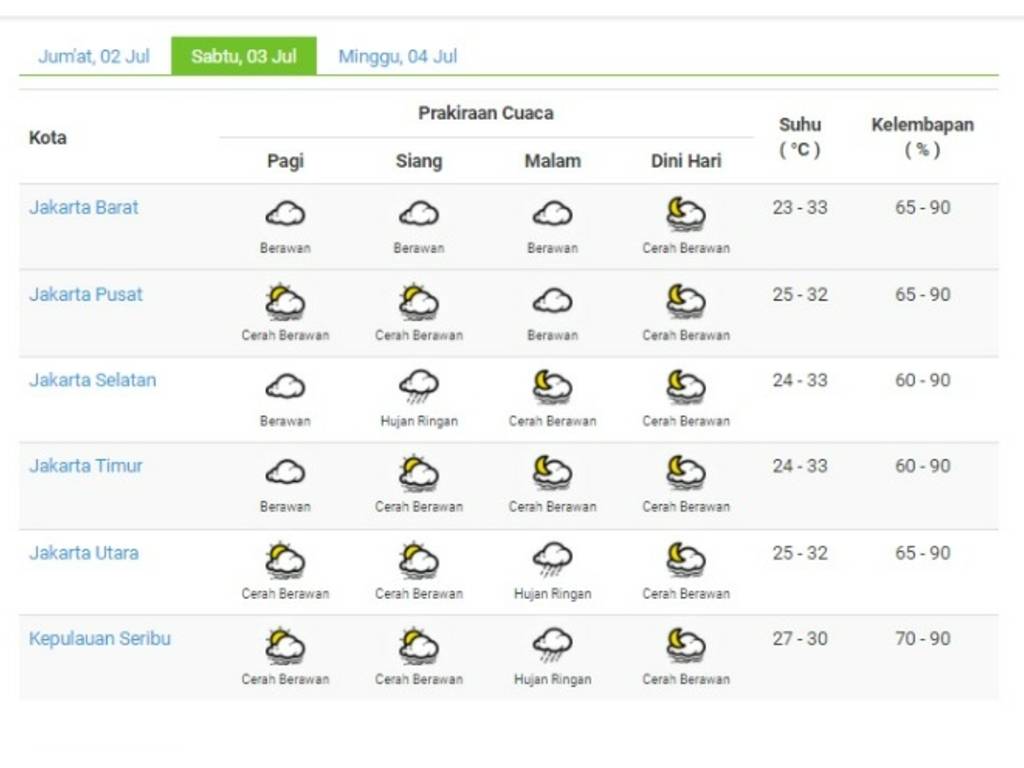Click Jakarta Barat Dini Hari moon-cloud icon
The width and height of the screenshot is (1024, 768).
[686, 214]
